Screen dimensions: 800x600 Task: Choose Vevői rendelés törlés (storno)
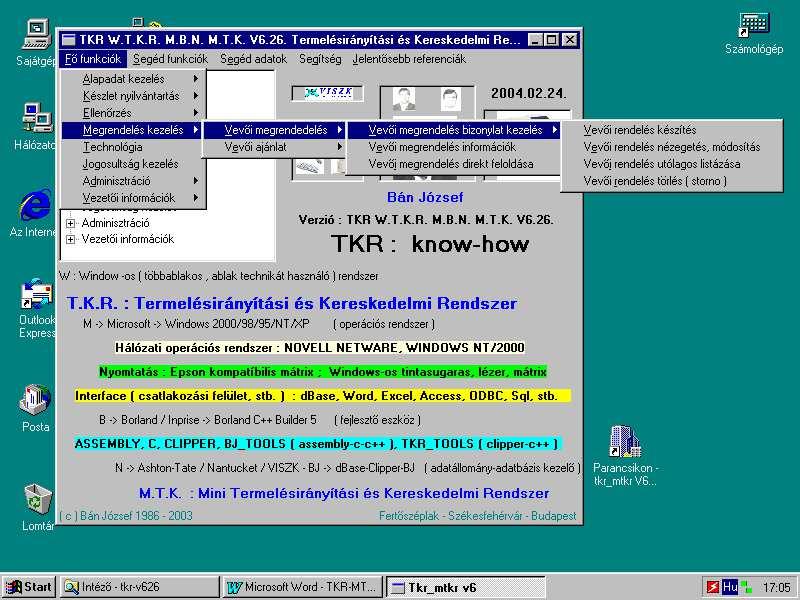[671, 181]
